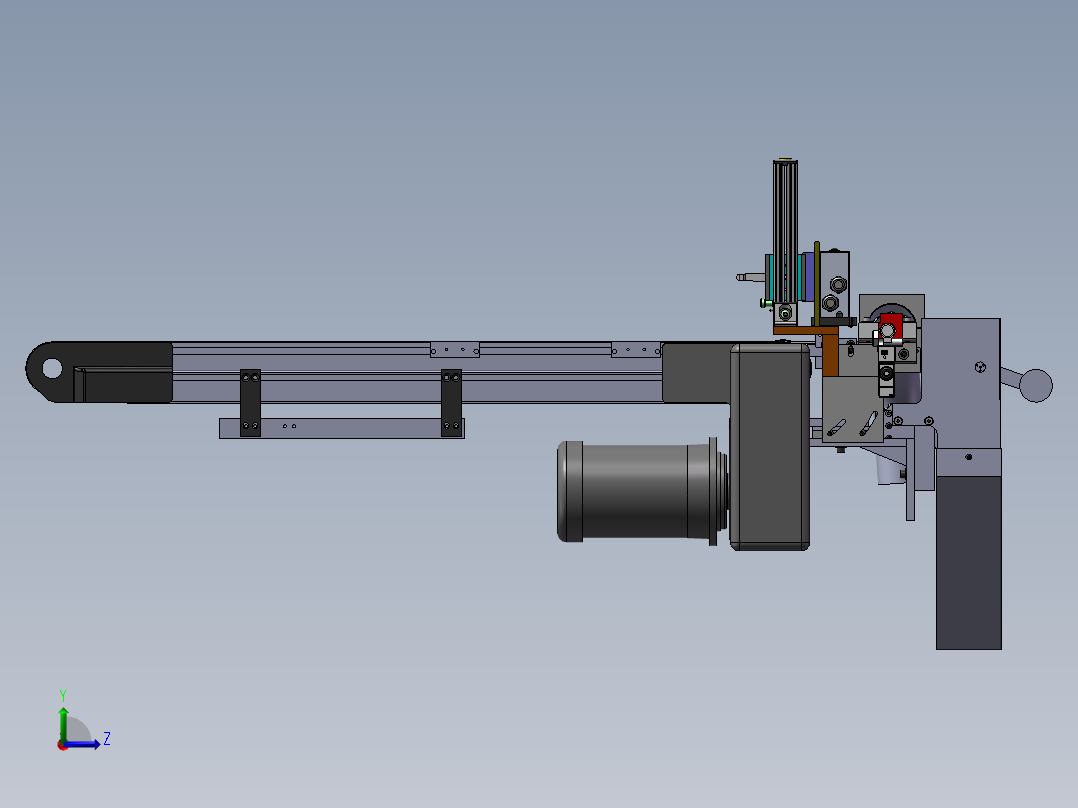The image size is (1078, 808).
Task: Click the circular hole at the conveyor's left end
Action: 49,368
